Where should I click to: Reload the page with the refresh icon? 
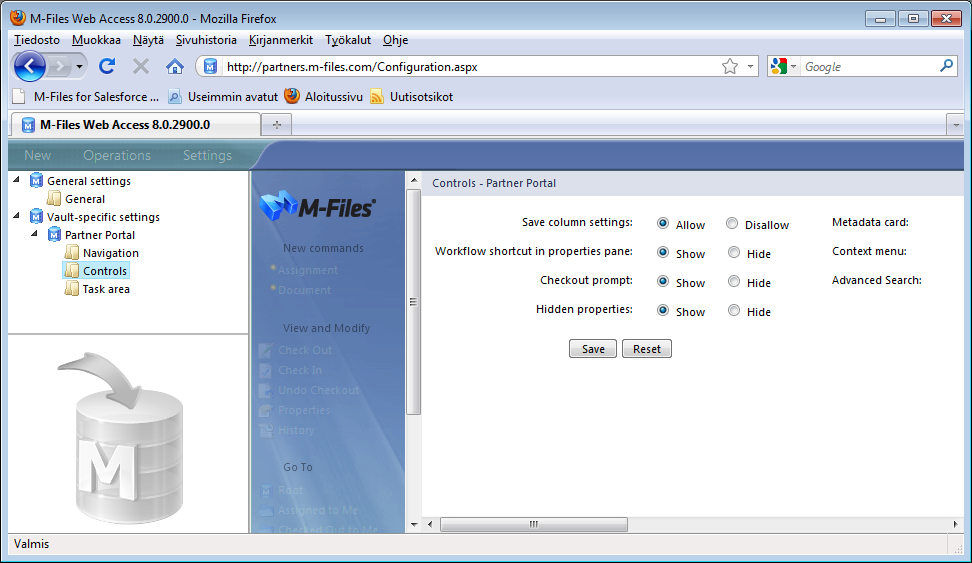tap(107, 66)
